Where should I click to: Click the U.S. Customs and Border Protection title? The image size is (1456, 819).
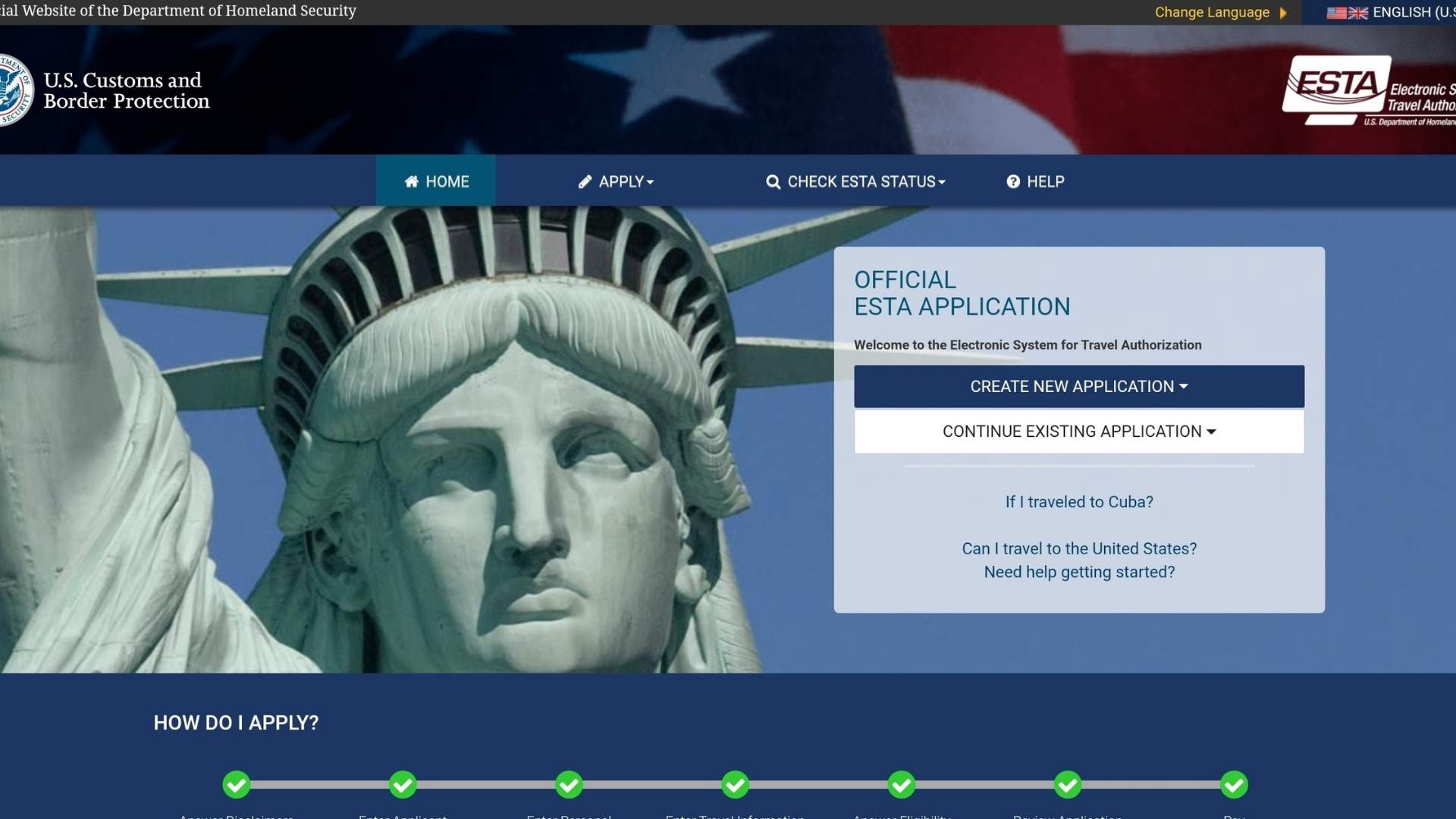pyautogui.click(x=127, y=90)
